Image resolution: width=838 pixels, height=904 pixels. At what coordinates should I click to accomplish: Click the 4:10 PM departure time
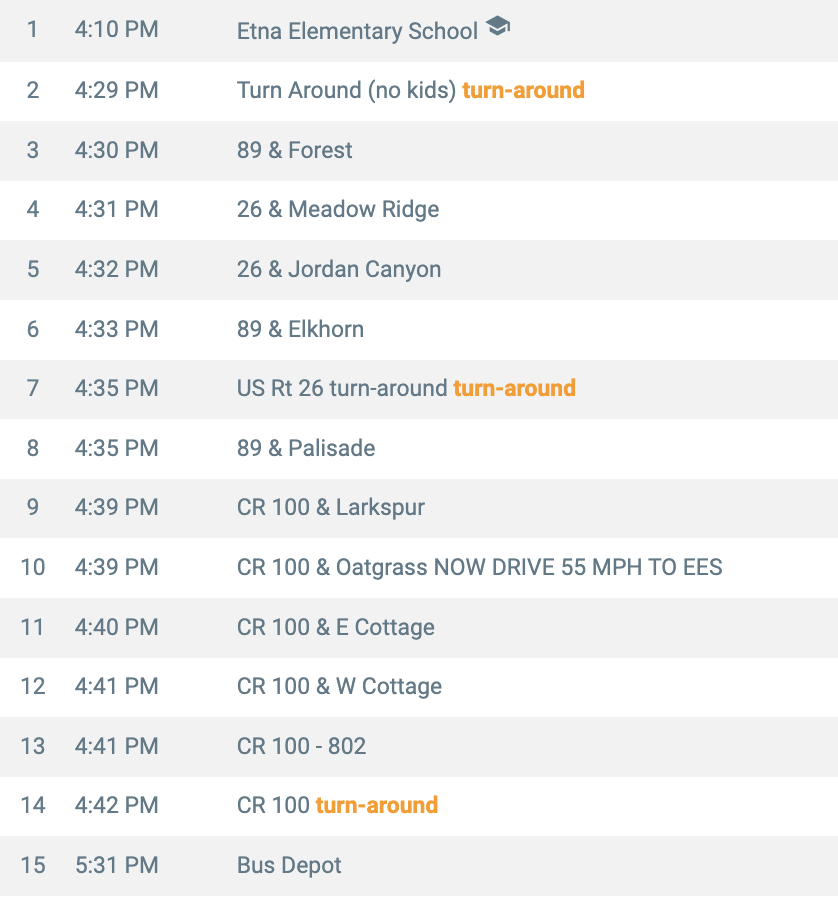116,30
